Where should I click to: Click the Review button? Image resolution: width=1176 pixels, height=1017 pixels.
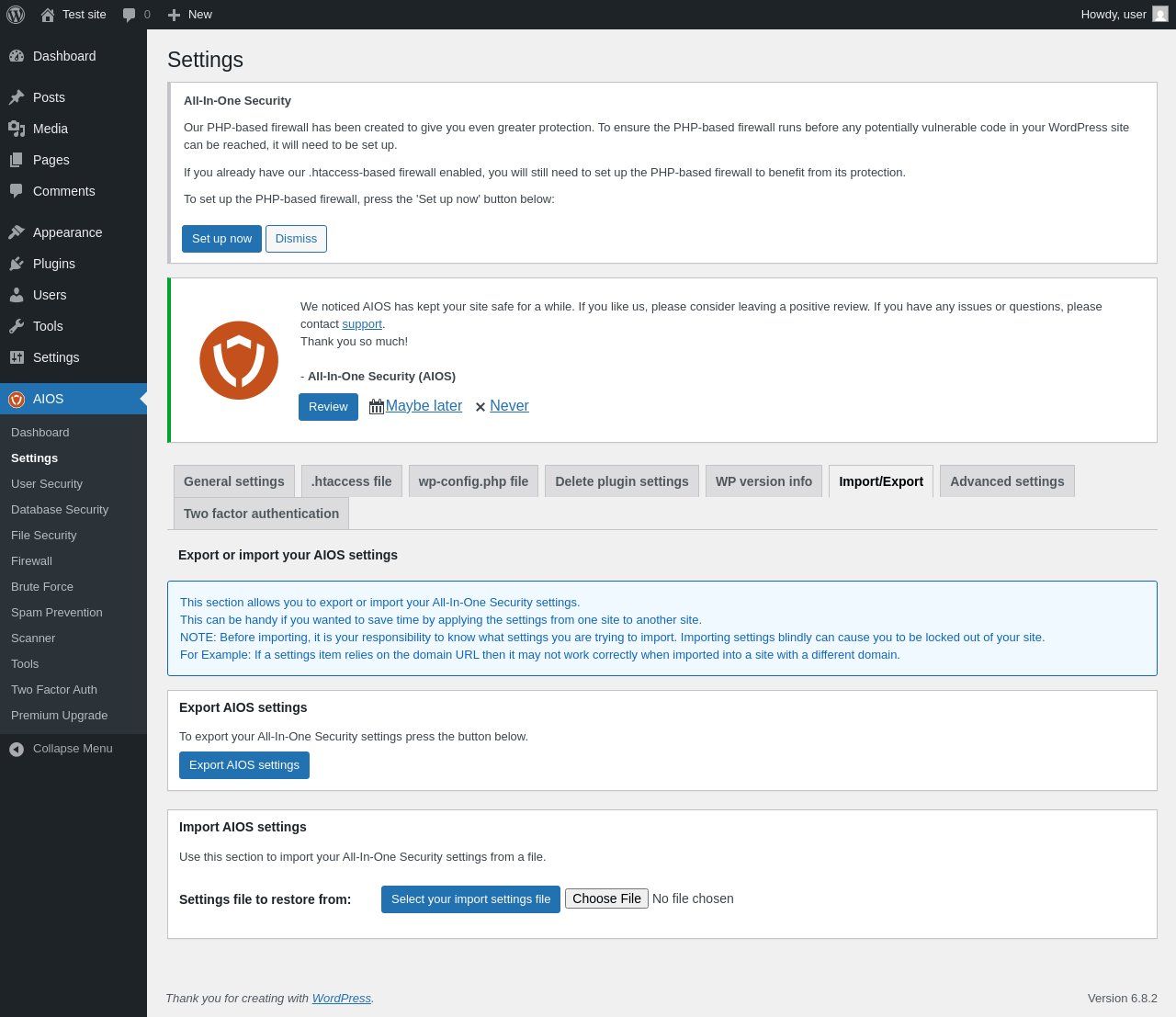click(x=328, y=407)
